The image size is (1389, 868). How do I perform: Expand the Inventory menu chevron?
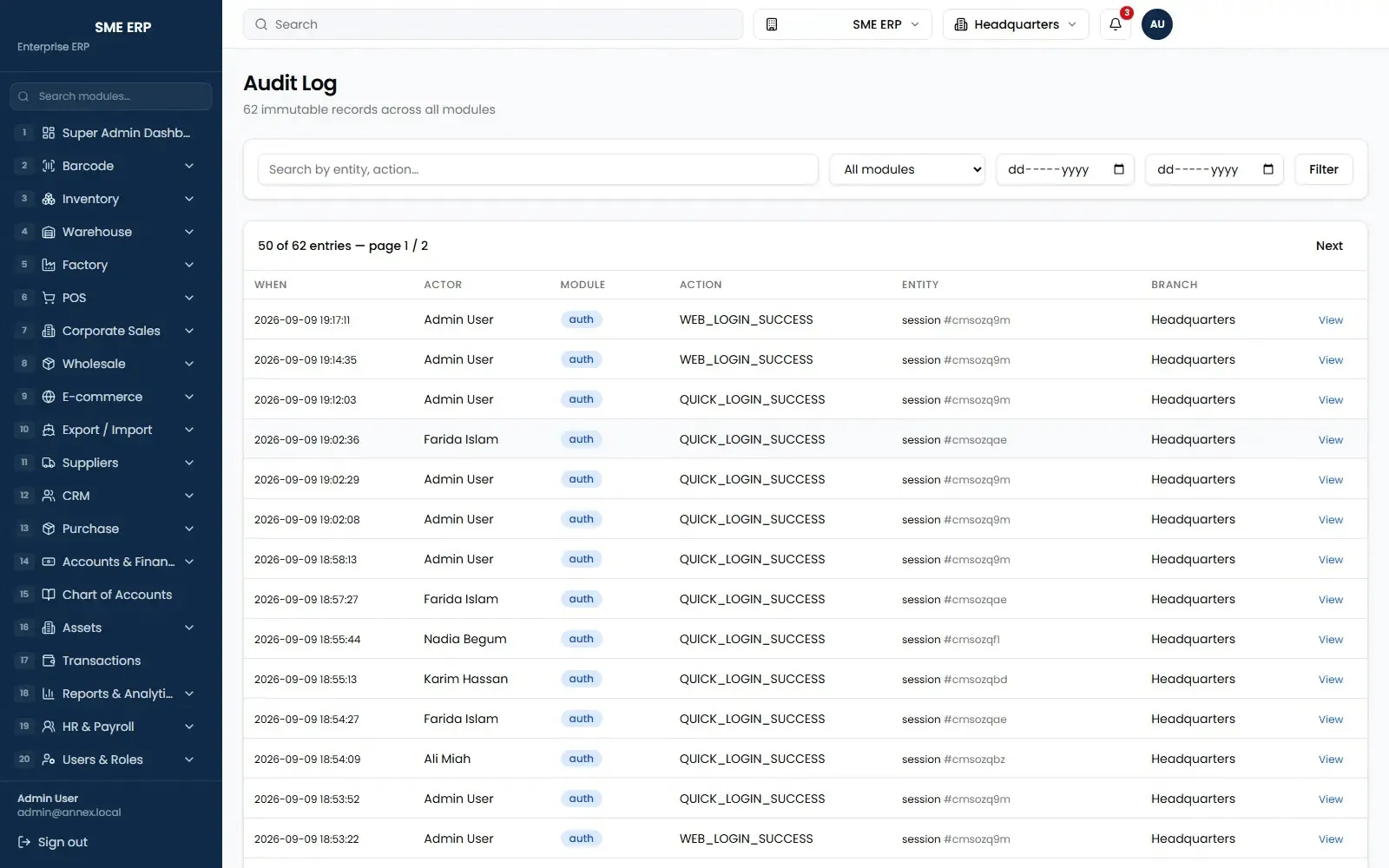(189, 199)
